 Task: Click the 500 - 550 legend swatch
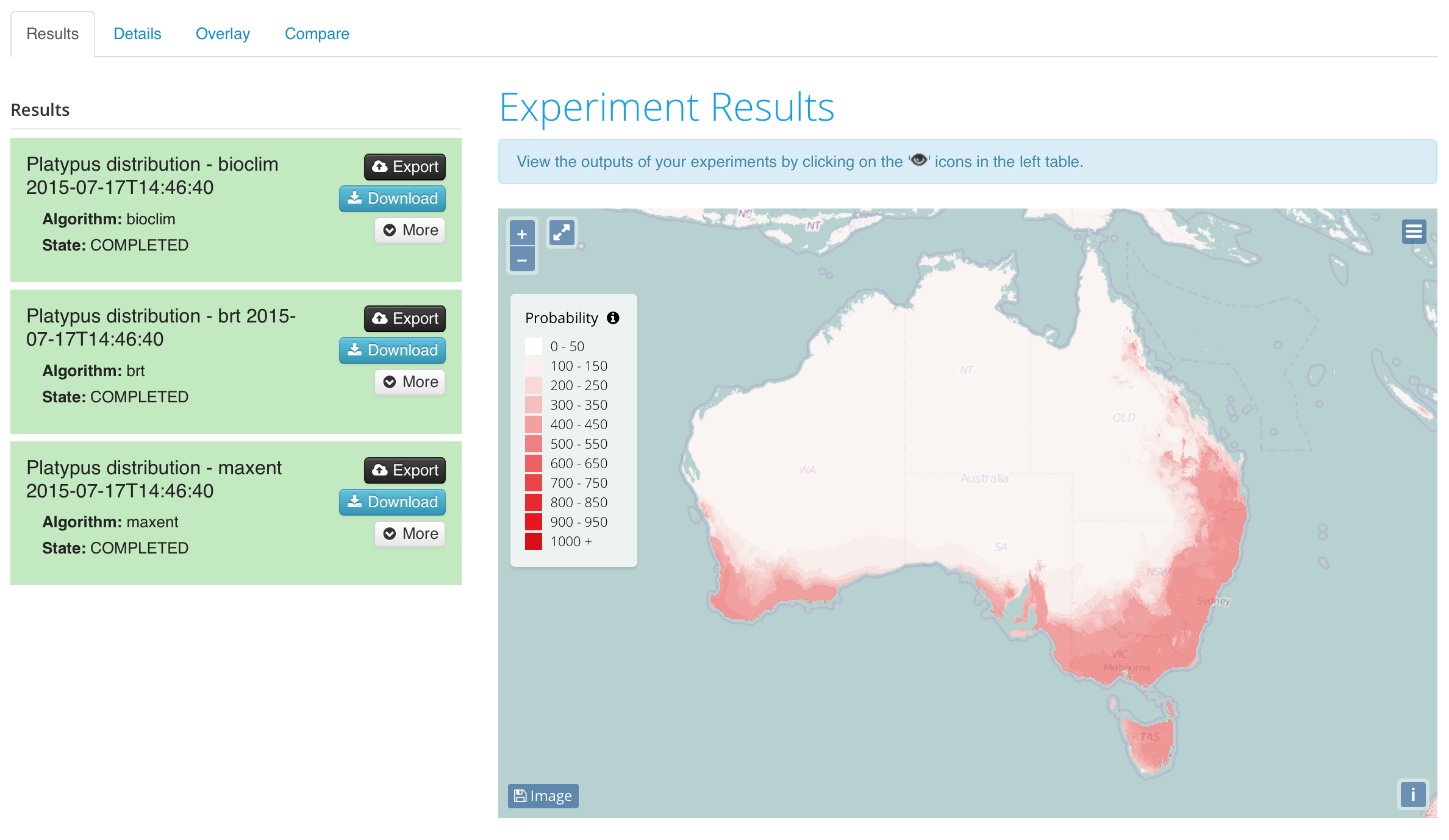534,444
